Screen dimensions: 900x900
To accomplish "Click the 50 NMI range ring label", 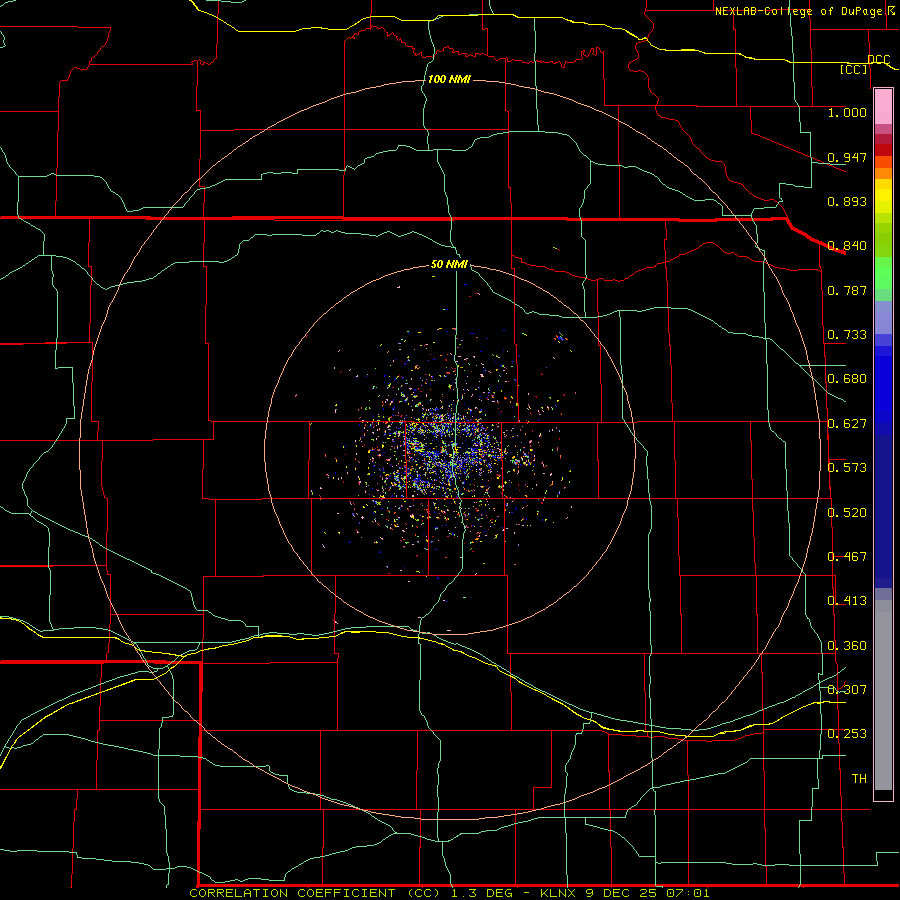I will (x=449, y=265).
